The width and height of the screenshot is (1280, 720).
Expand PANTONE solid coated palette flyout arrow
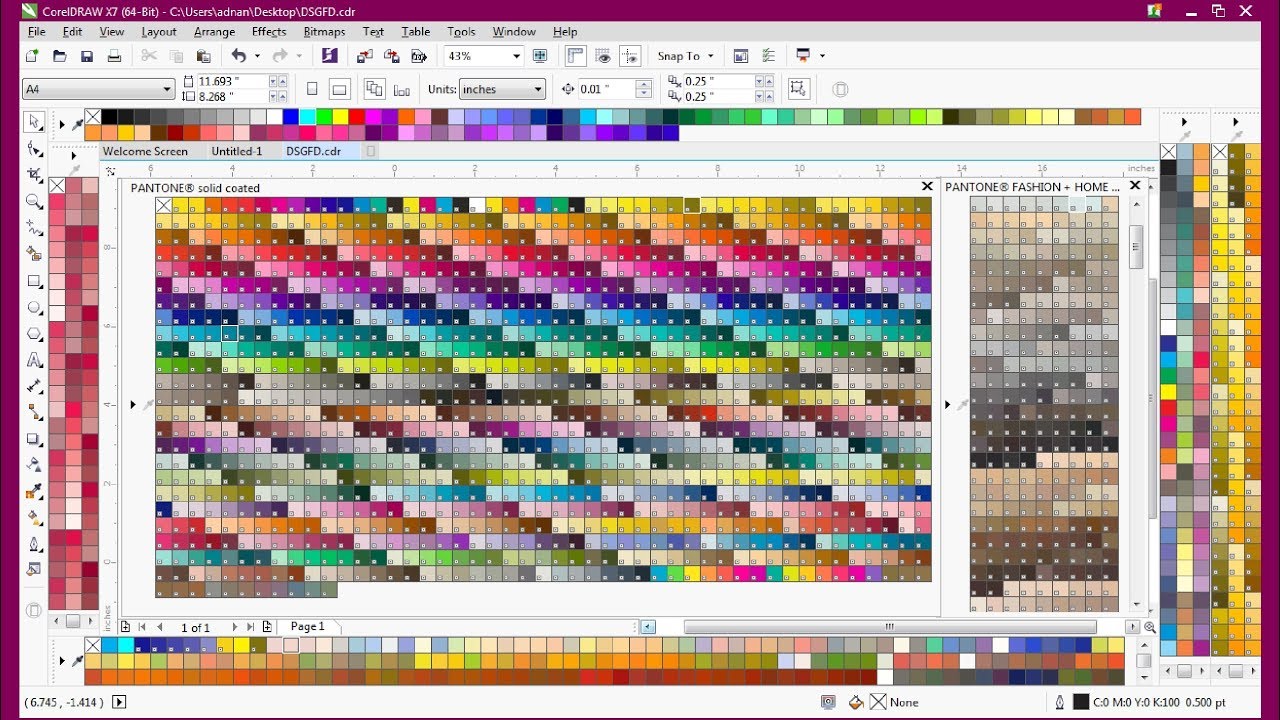133,404
